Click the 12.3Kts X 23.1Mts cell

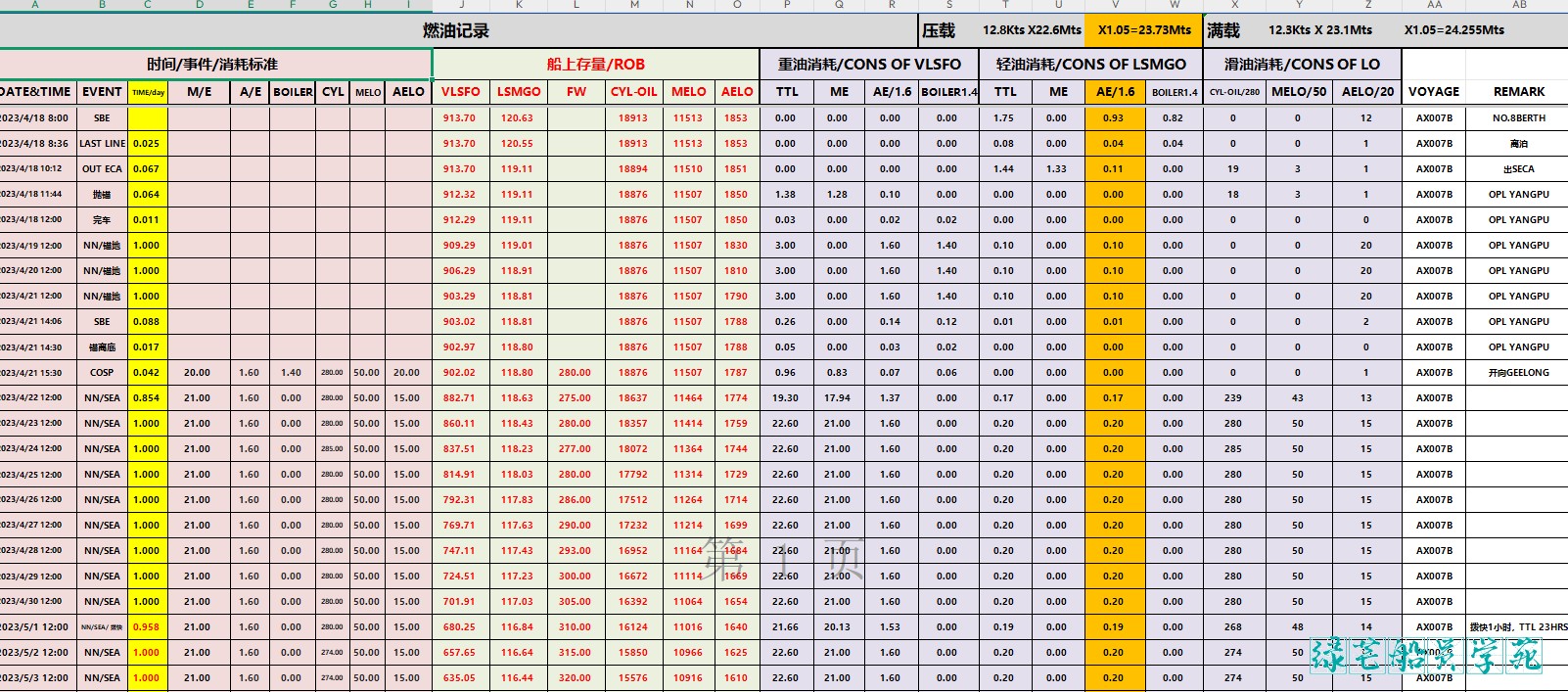1320,30
